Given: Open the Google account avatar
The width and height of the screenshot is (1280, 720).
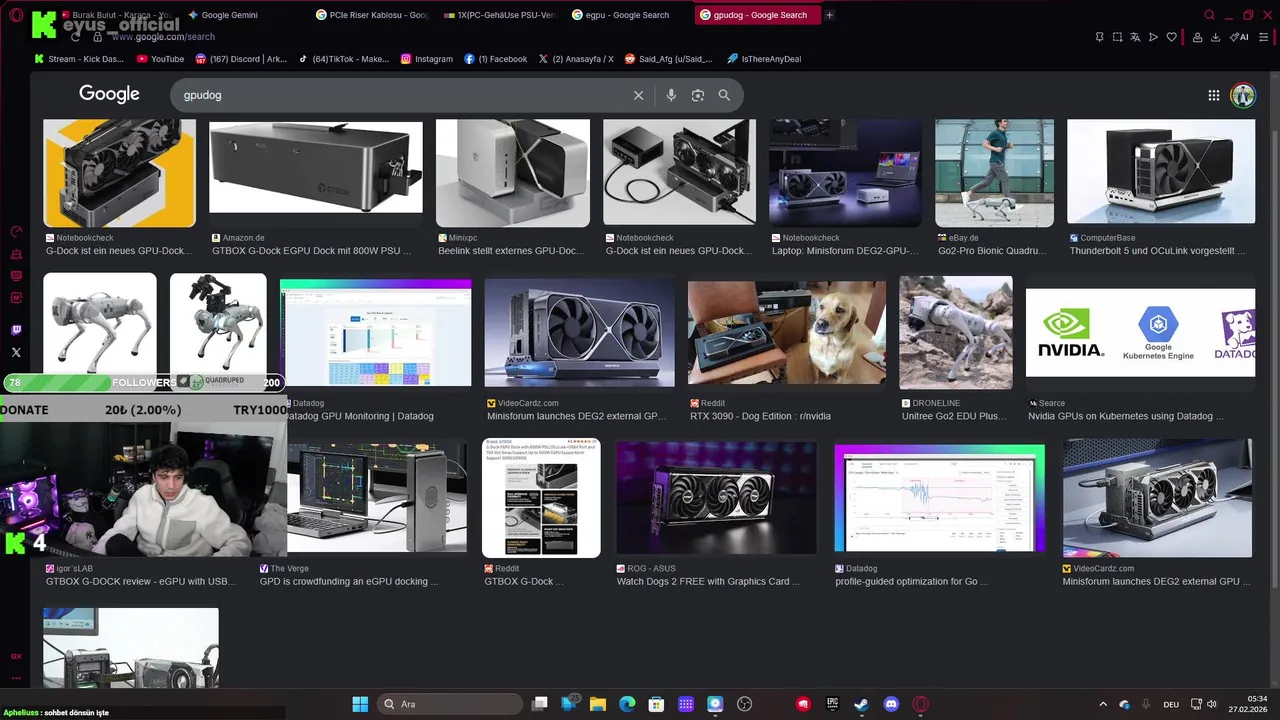Looking at the screenshot, I should (1243, 95).
